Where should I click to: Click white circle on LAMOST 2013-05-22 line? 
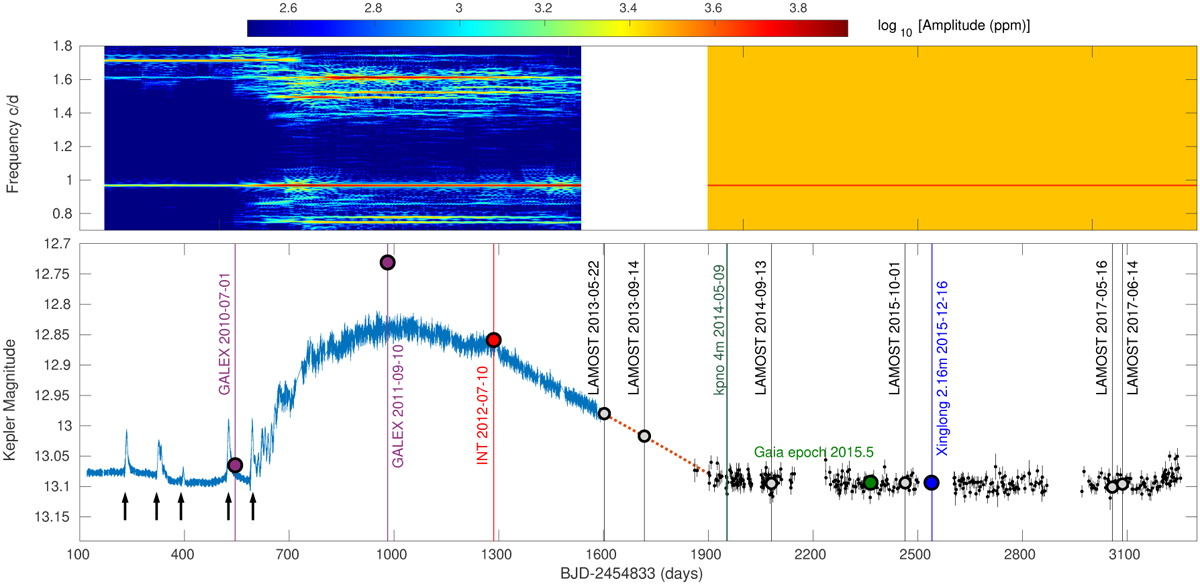(x=604, y=413)
